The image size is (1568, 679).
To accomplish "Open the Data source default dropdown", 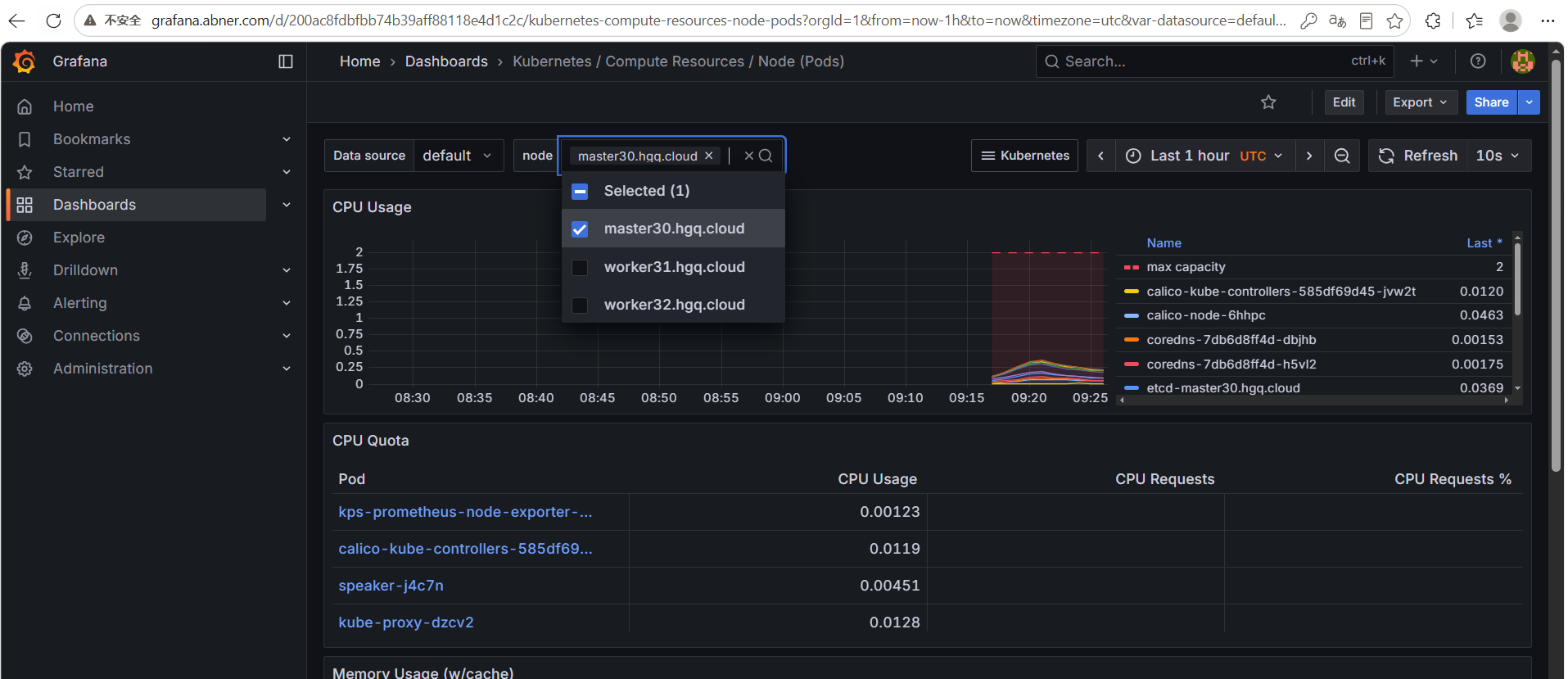I will (x=459, y=156).
